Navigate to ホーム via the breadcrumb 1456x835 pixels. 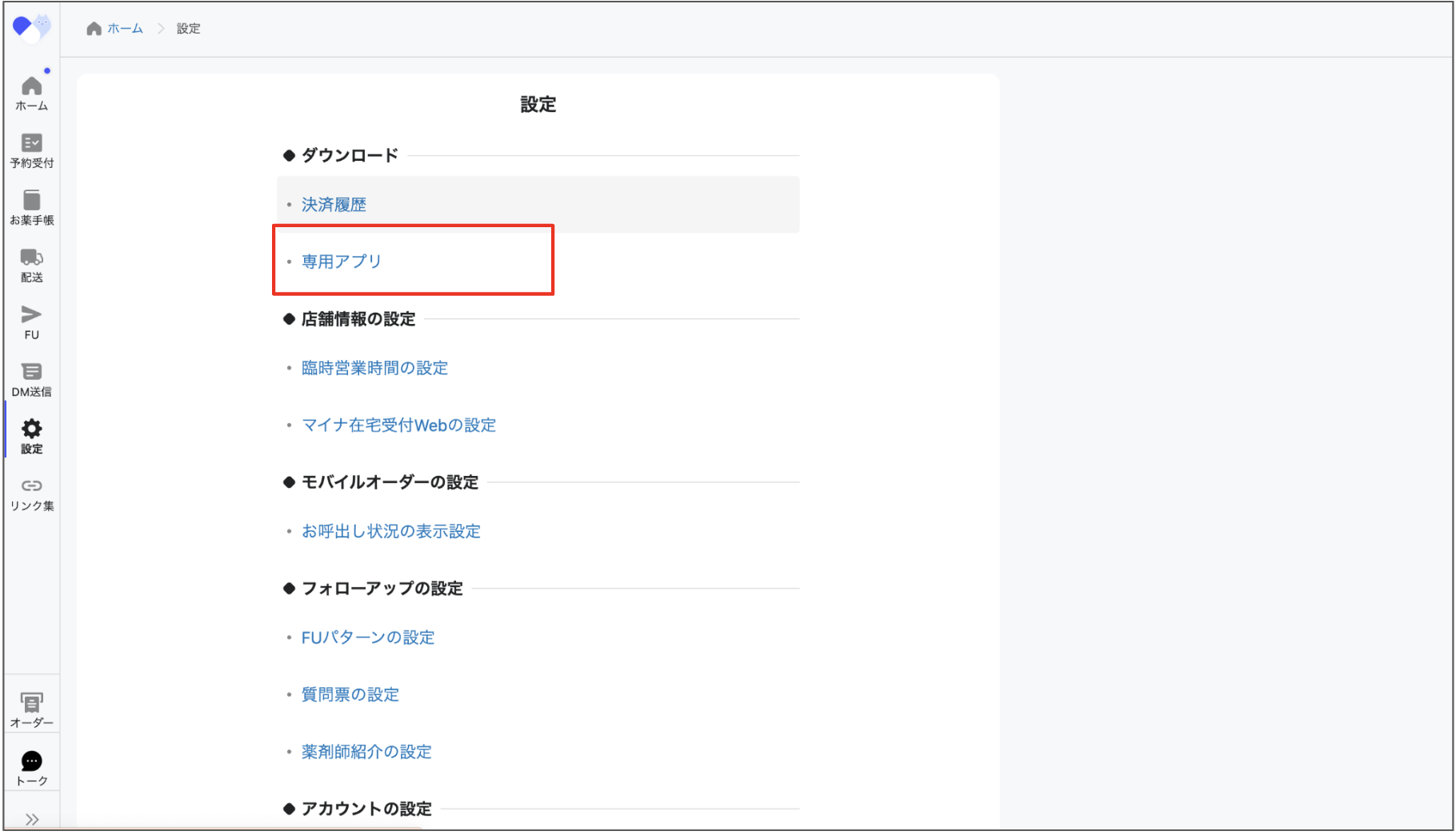[x=124, y=28]
